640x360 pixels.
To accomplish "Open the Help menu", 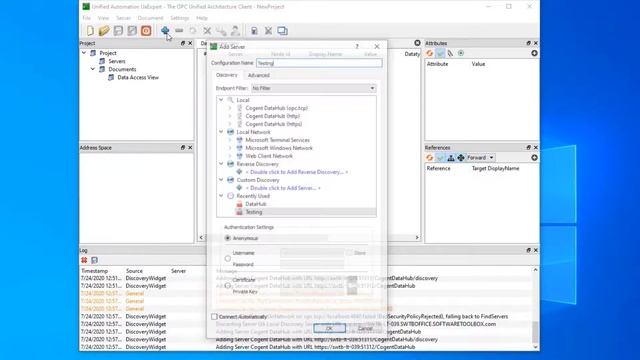I will click(202, 18).
